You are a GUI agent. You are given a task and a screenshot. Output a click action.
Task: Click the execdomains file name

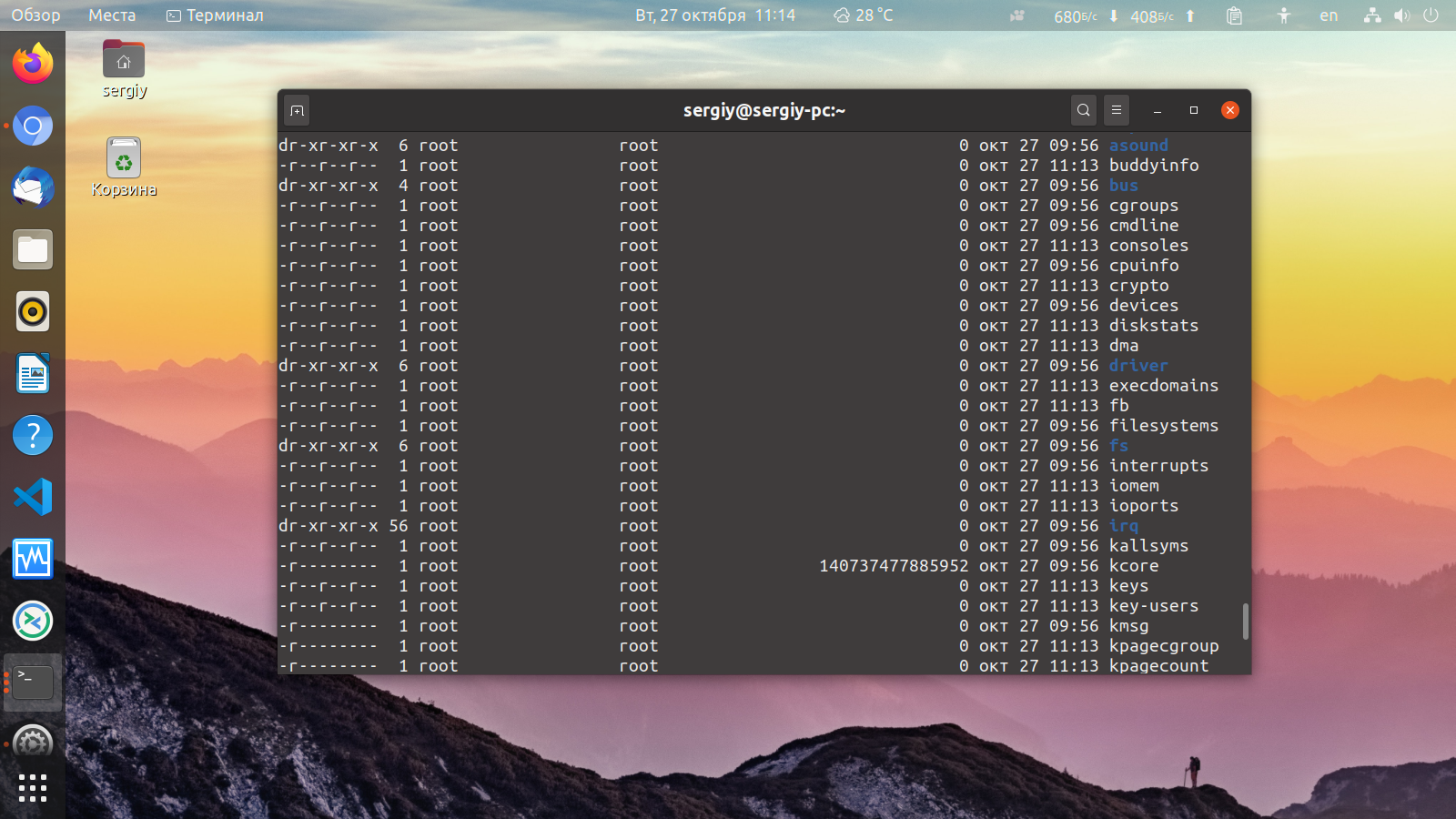1164,386
